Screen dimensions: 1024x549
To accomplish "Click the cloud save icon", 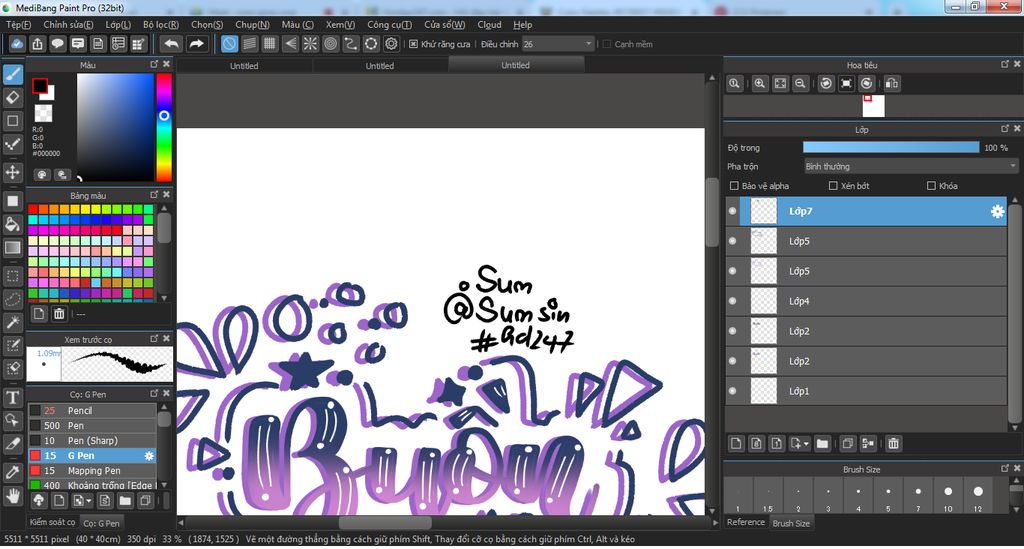I will [x=17, y=44].
